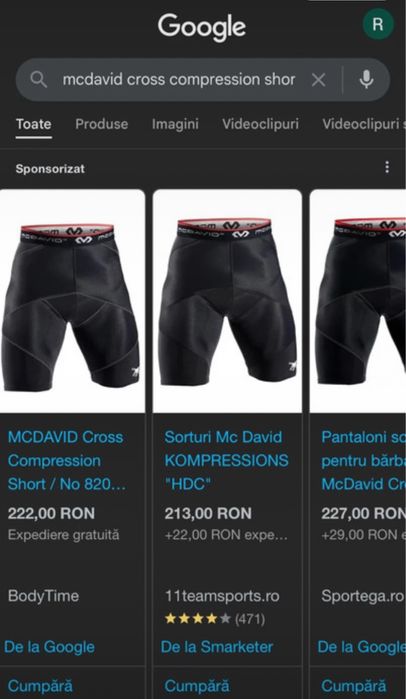Go to the Google logo homepage
The height and width of the screenshot is (699, 406).
point(202,27)
